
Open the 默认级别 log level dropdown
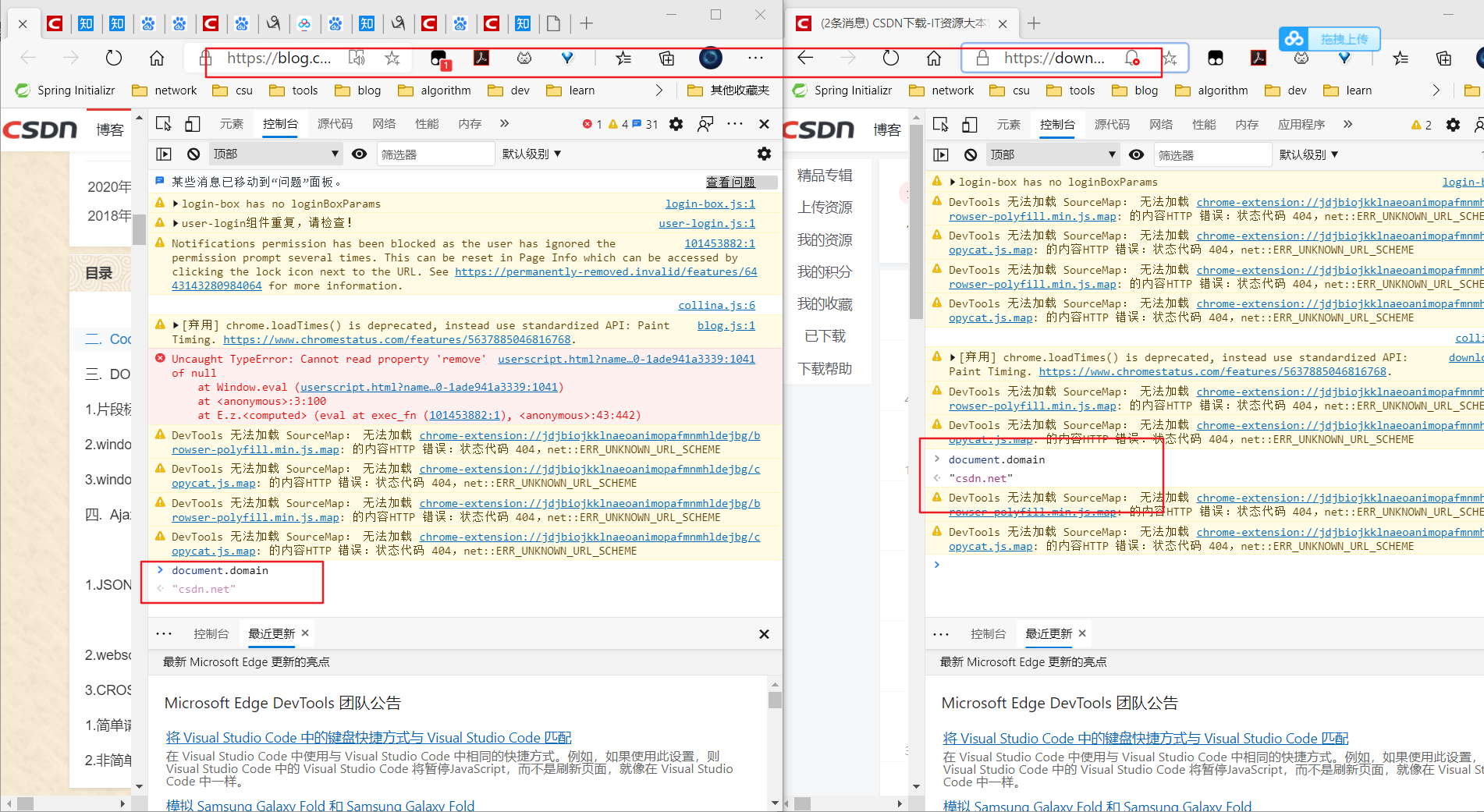(x=533, y=154)
